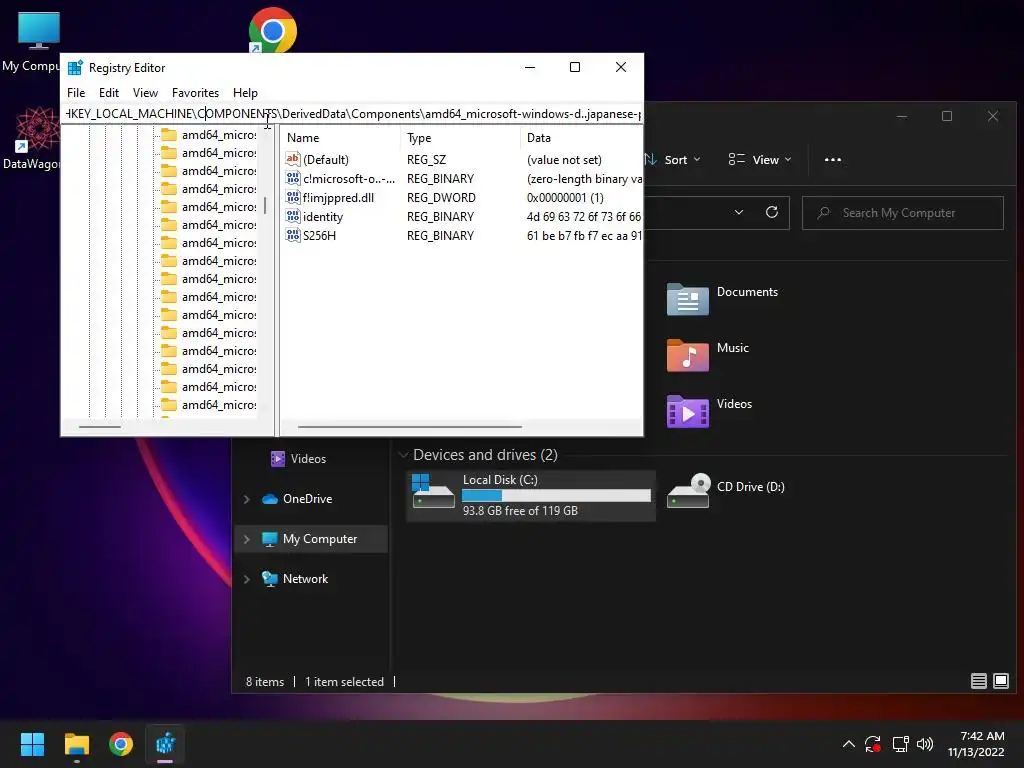This screenshot has width=1024, height=768.
Task: Click the values pane horizontal scrollbar
Action: pos(409,427)
